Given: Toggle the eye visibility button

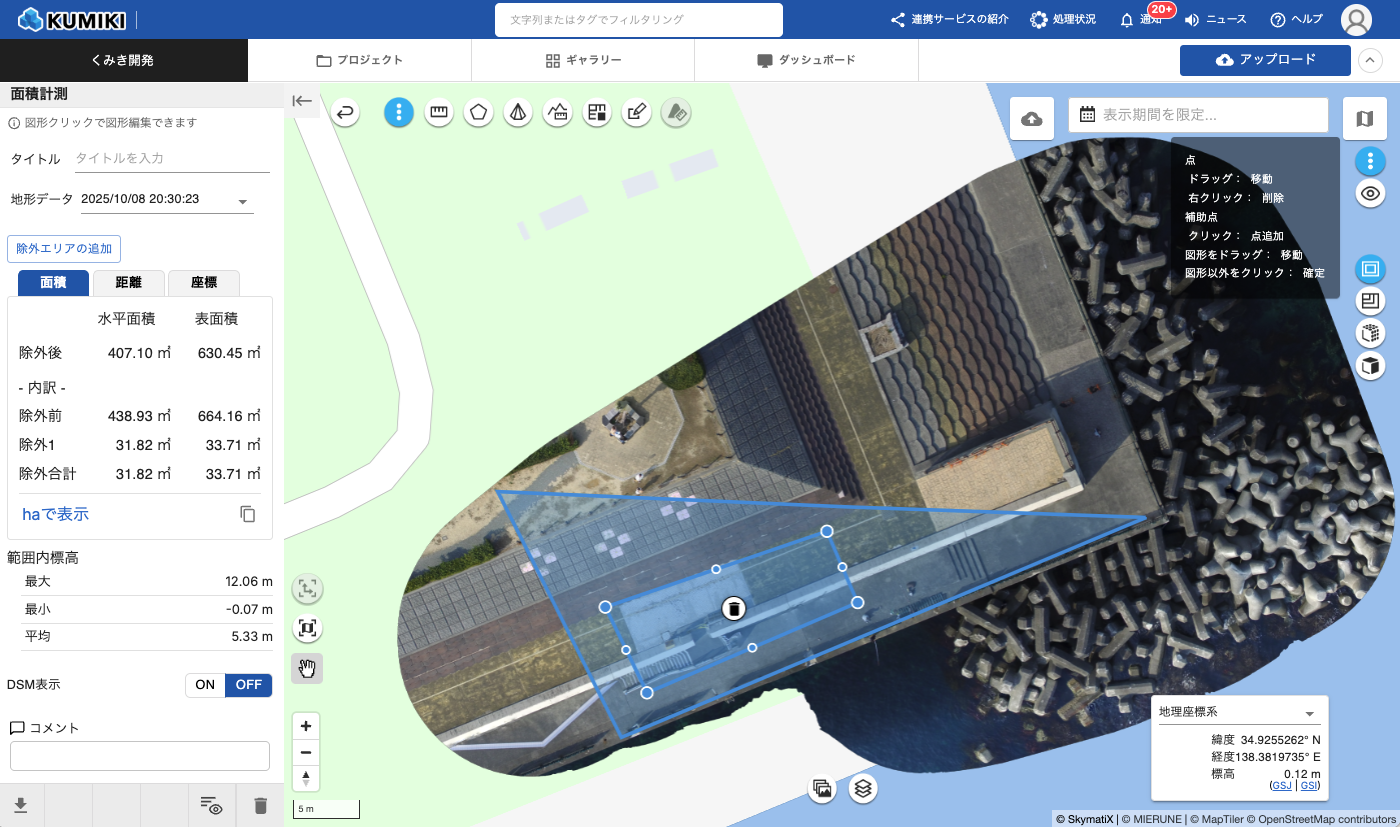Looking at the screenshot, I should (1370, 193).
